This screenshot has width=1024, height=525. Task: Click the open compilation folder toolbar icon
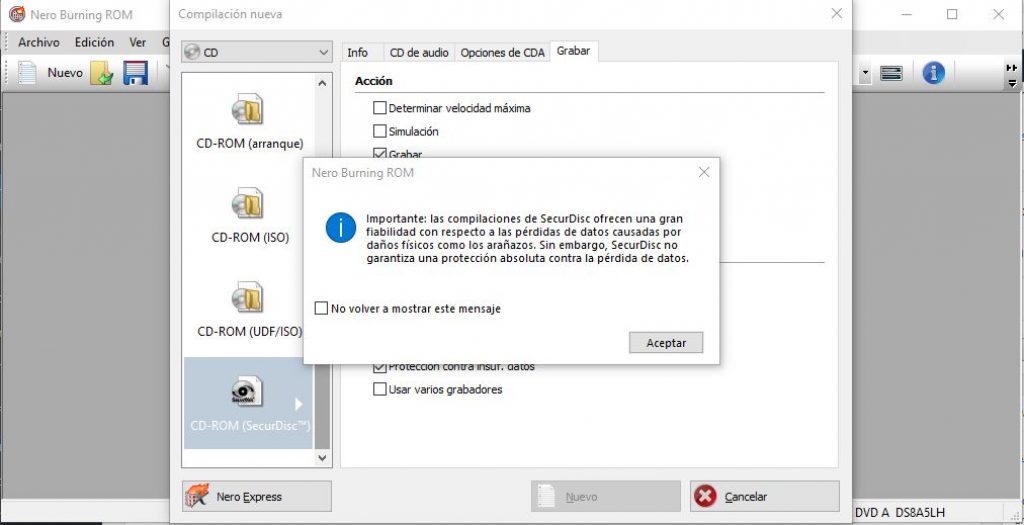[103, 73]
